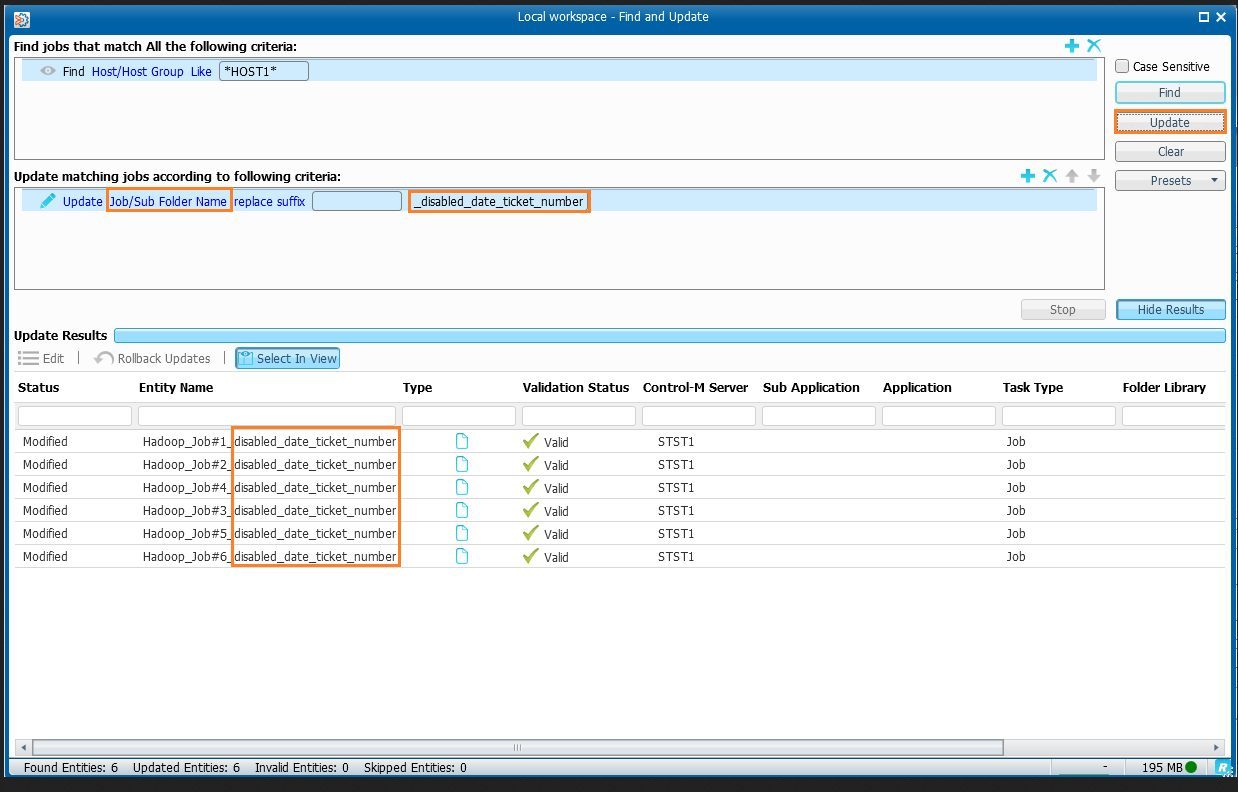The image size is (1238, 792).
Task: Toggle the eye icon in Find row
Action: point(48,71)
